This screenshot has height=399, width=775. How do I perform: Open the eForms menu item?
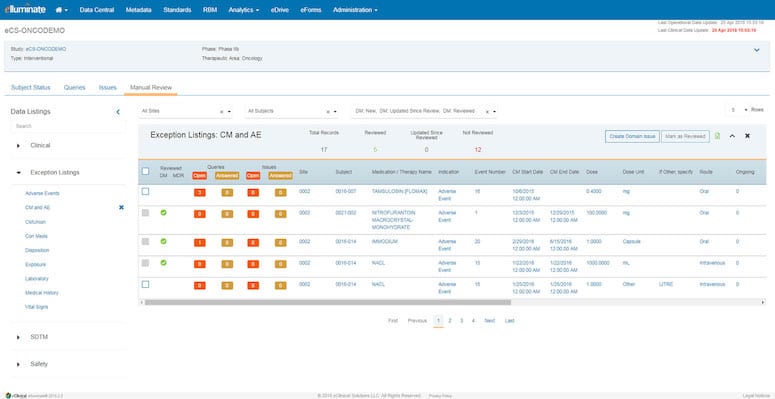(x=310, y=10)
